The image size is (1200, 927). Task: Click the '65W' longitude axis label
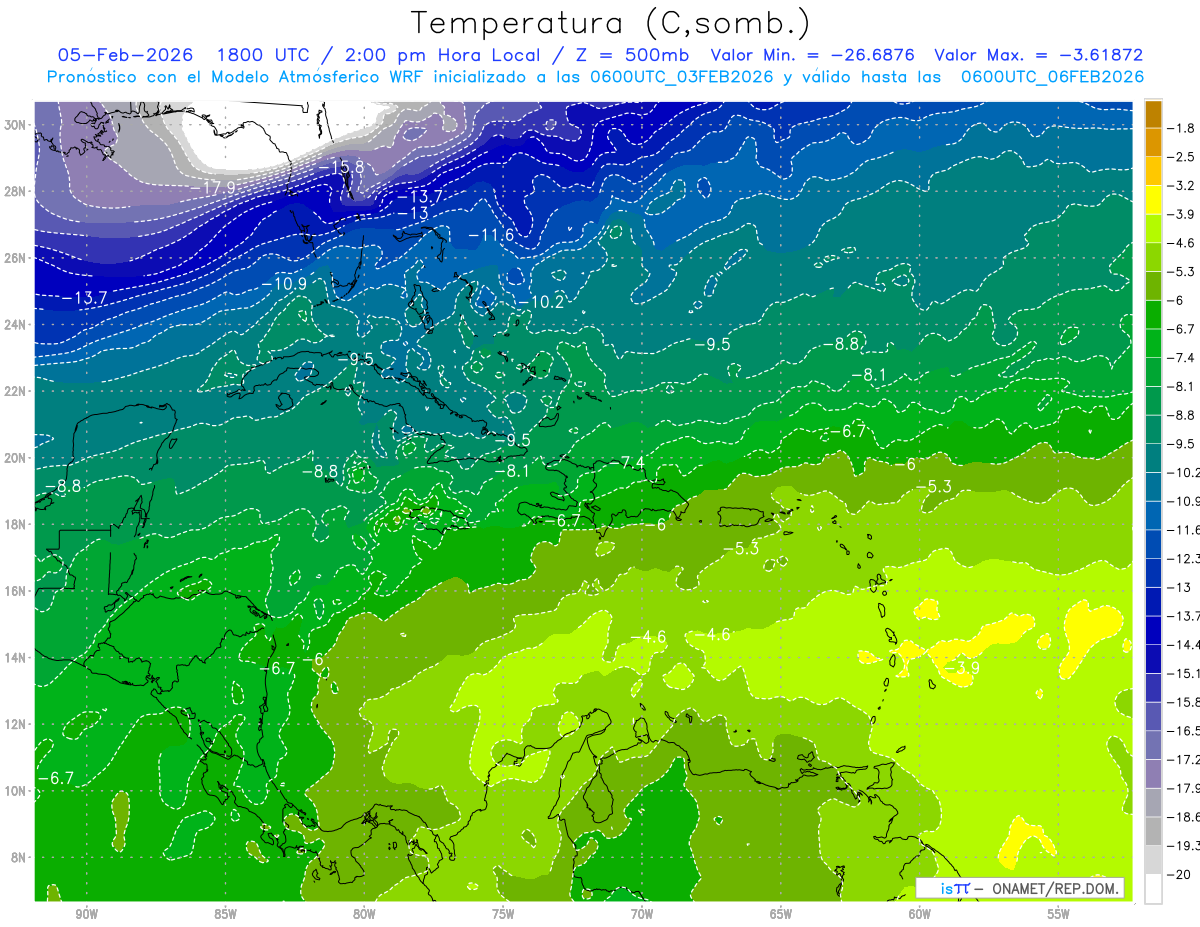tap(781, 915)
